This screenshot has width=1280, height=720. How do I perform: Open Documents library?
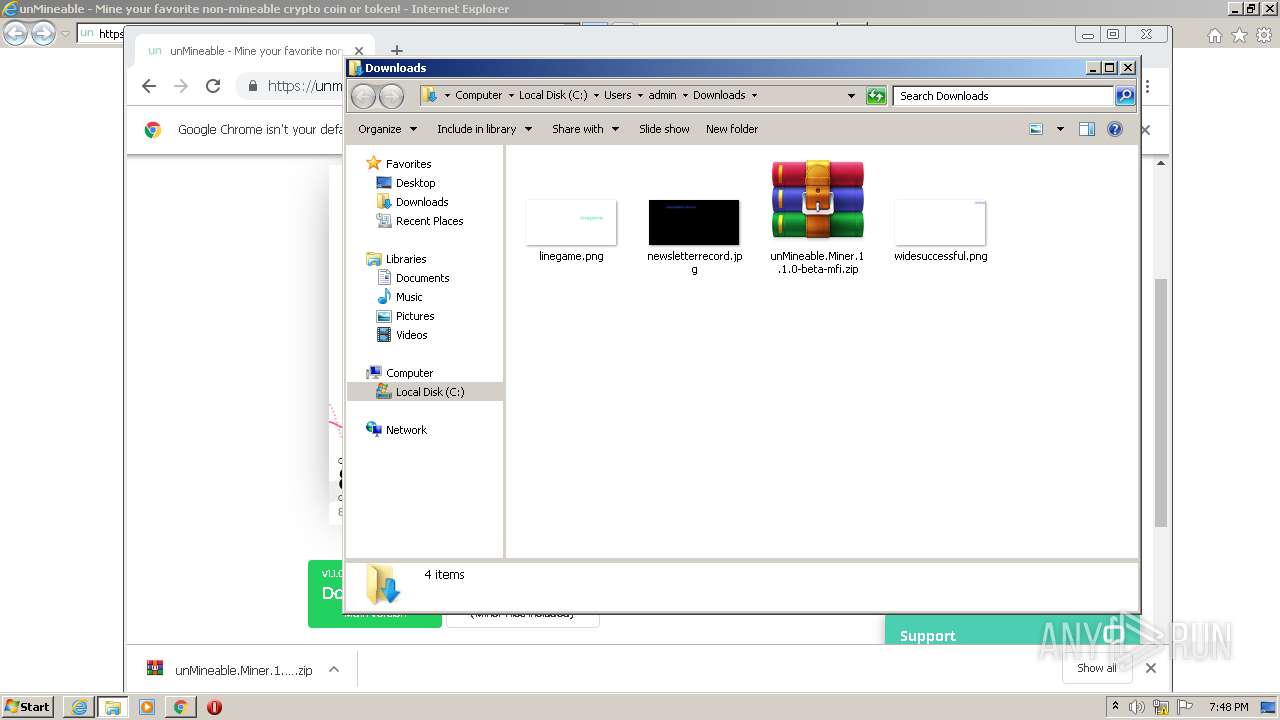[422, 278]
